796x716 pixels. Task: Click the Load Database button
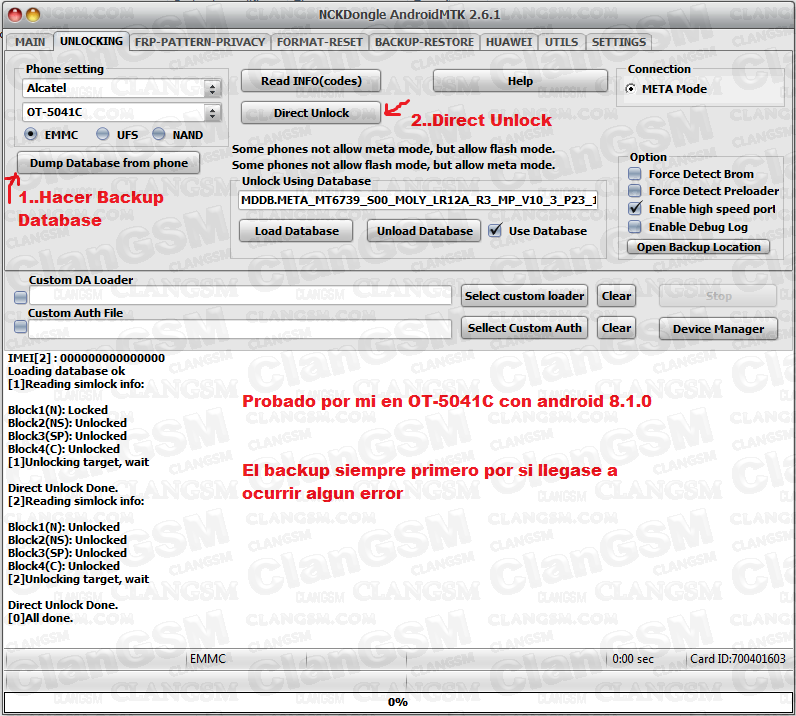[296, 231]
